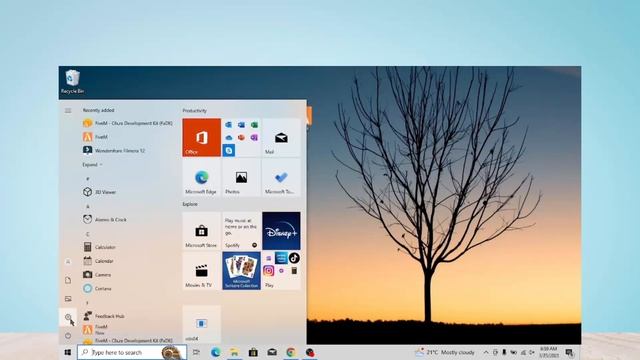Expand the Recently added list
The height and width of the screenshot is (360, 640).
[x=92, y=165]
